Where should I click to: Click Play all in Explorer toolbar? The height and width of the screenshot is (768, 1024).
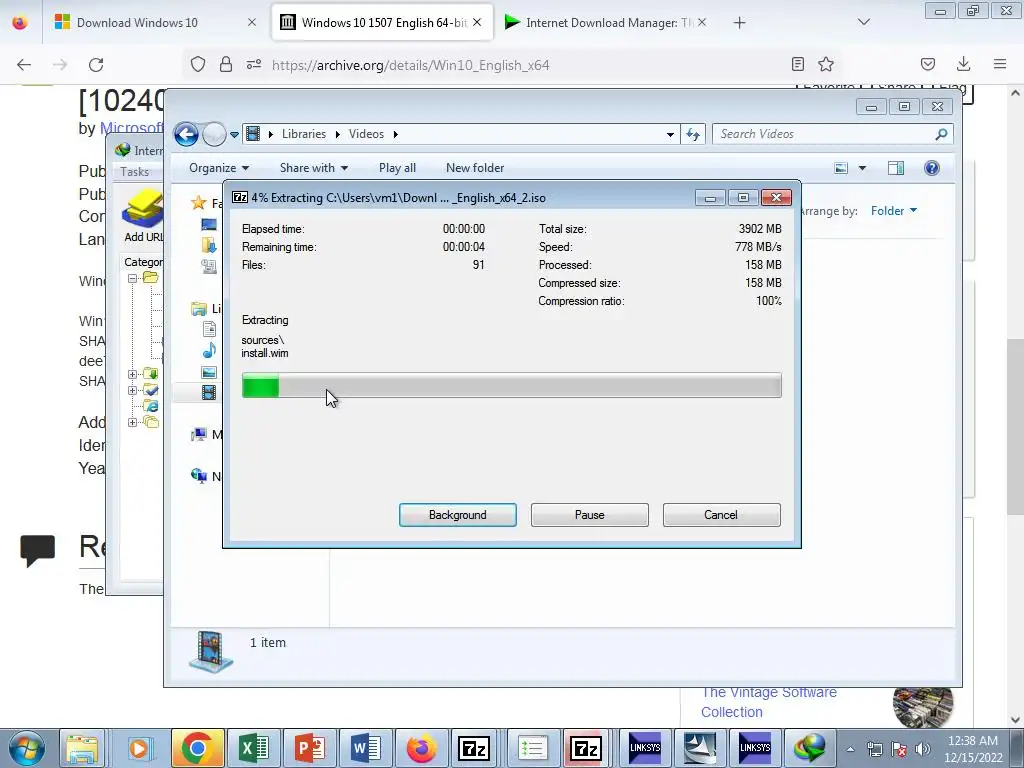click(397, 168)
